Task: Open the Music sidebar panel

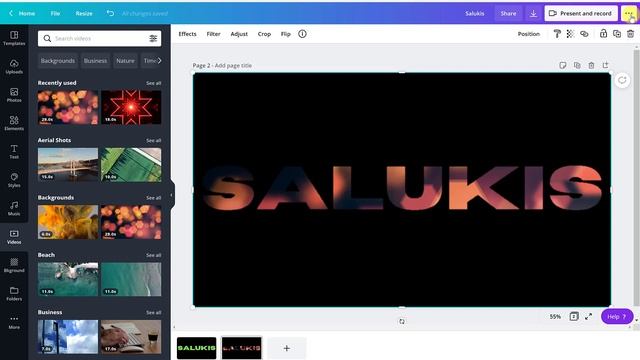Action: pos(14,208)
